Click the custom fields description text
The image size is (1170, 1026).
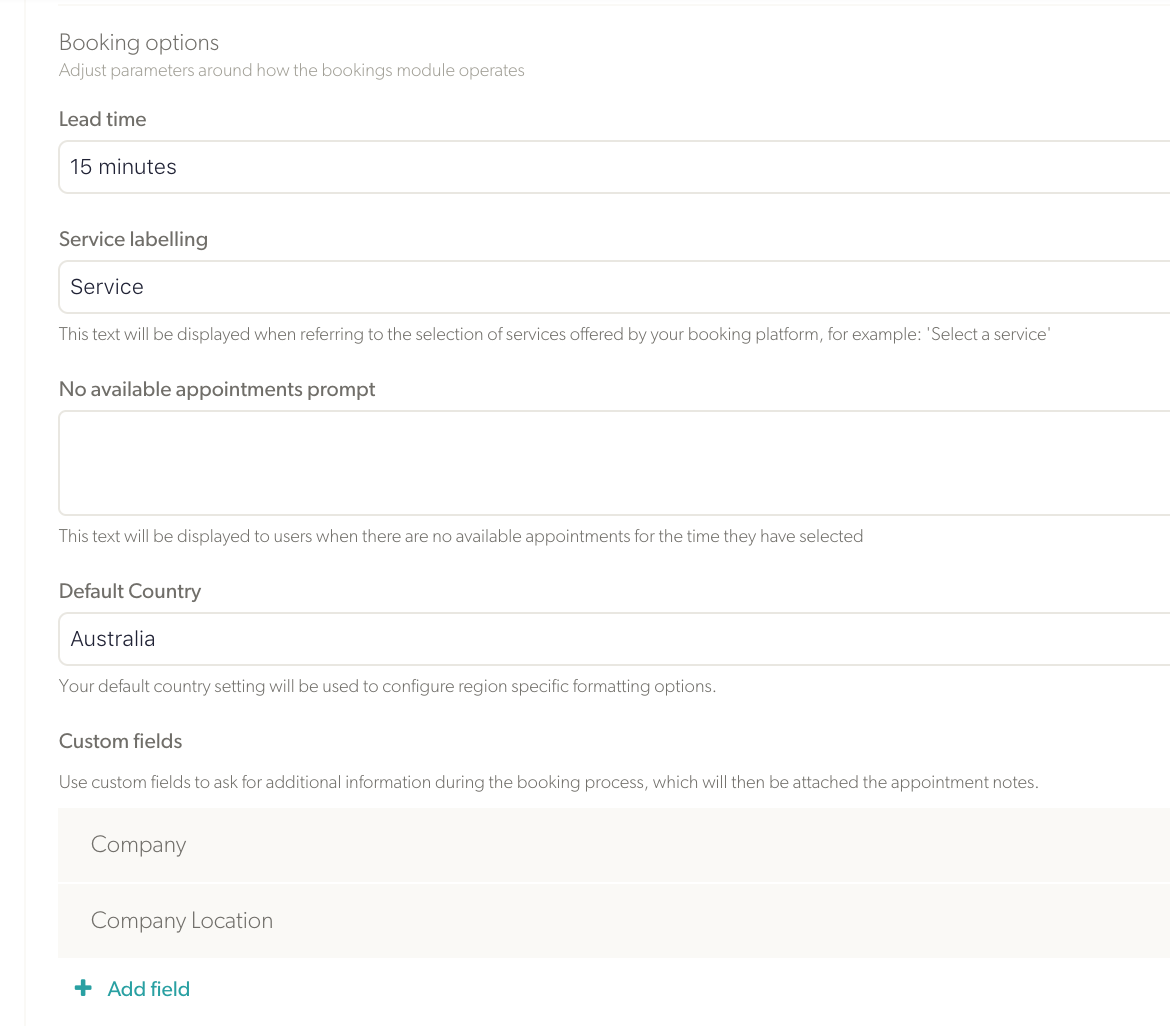click(x=548, y=782)
